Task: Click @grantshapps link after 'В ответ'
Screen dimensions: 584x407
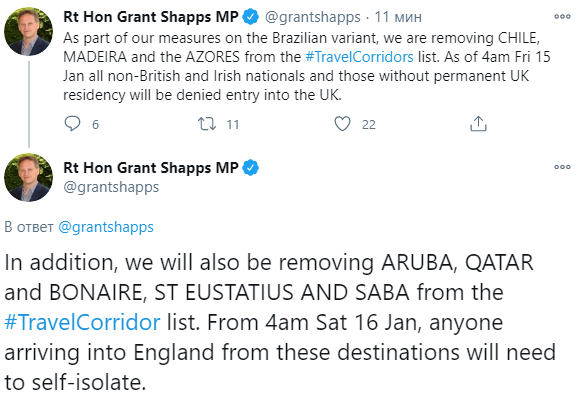Action: tap(106, 227)
